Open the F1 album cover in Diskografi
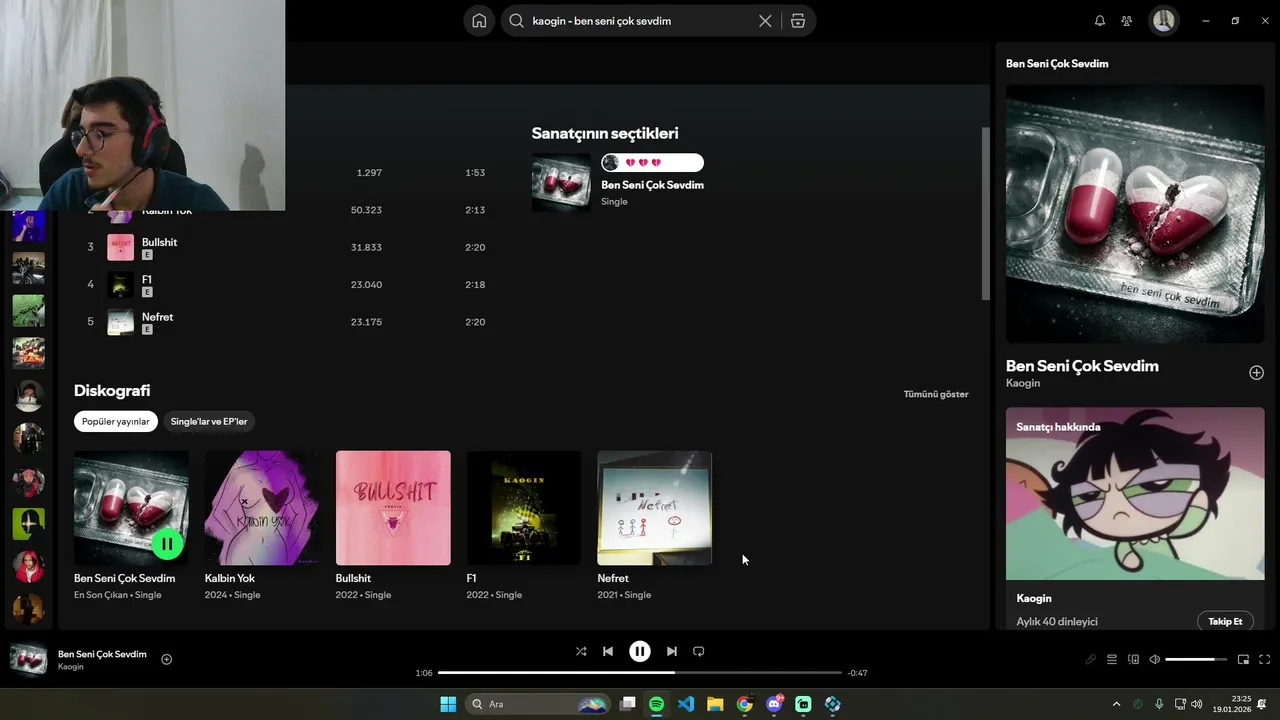The image size is (1280, 720). tap(524, 508)
